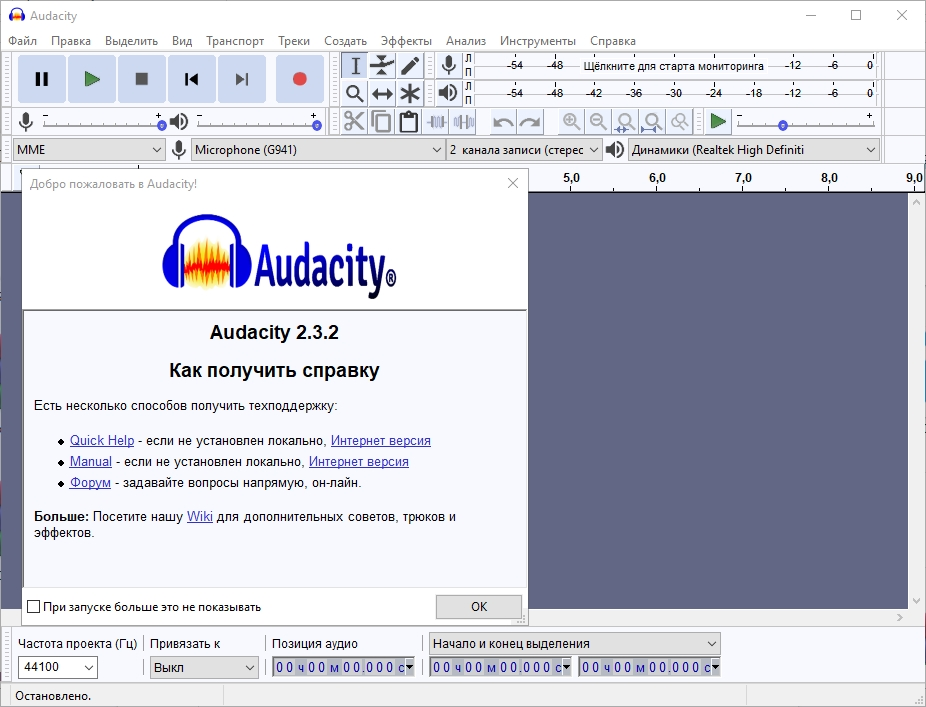Open Начало и конец выделения dropdown
Image resolution: width=926 pixels, height=707 pixels.
pyautogui.click(x=575, y=644)
